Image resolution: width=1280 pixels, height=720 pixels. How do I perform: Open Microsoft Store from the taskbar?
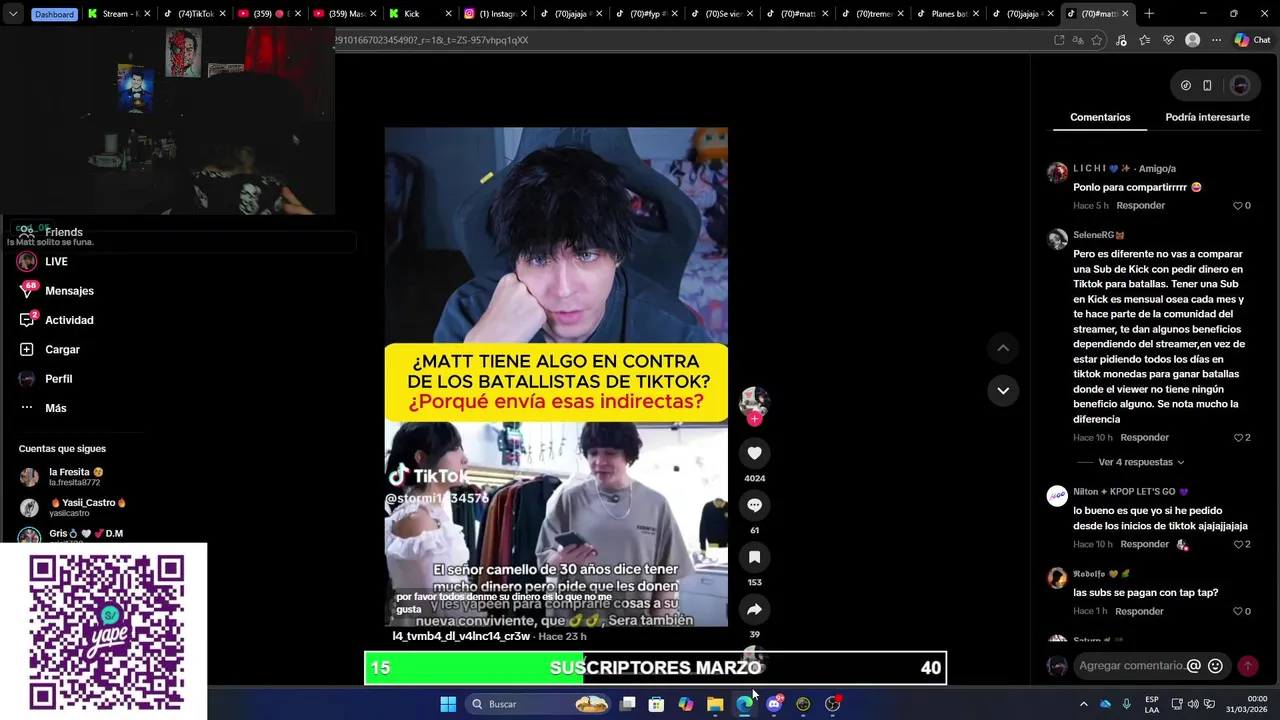pos(656,704)
